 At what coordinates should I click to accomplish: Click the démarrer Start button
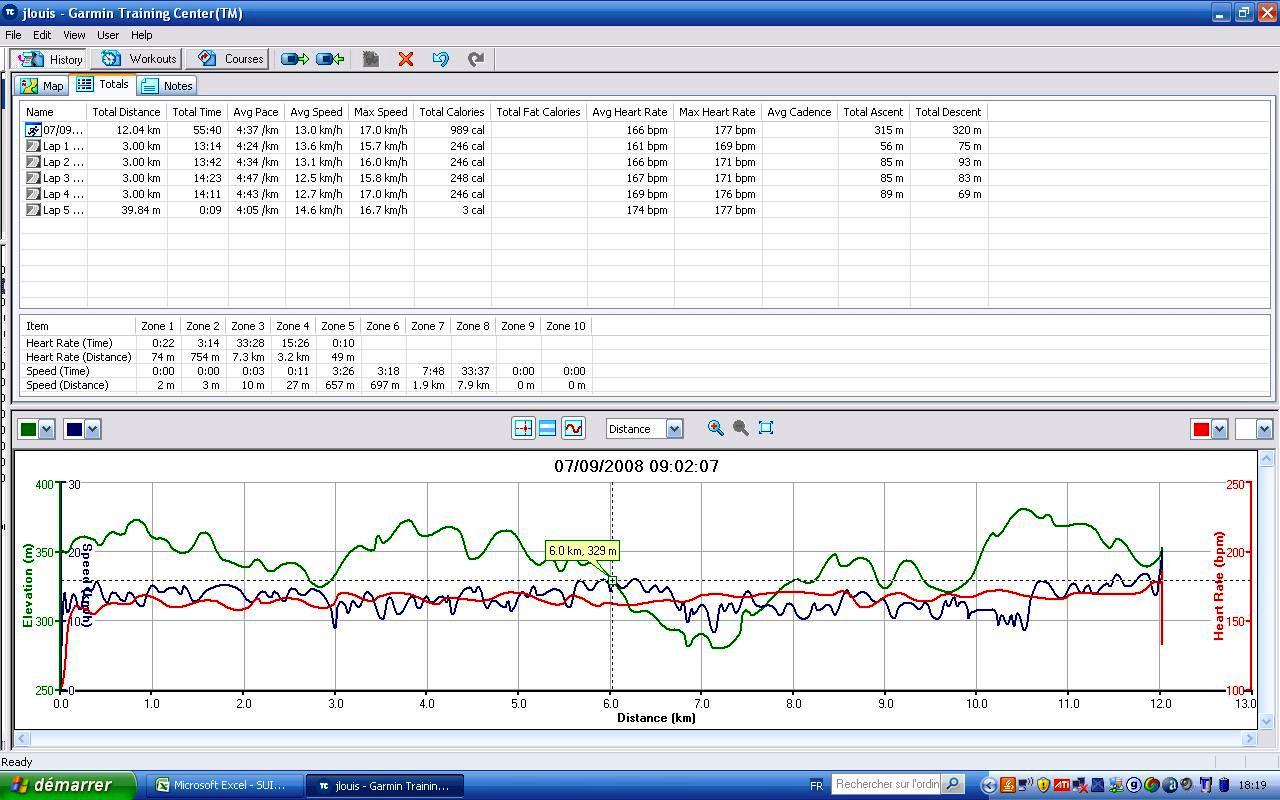[67, 785]
